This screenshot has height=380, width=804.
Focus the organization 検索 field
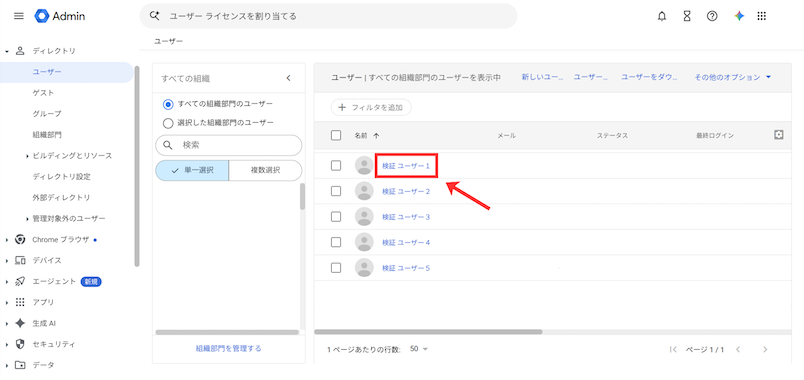229,145
